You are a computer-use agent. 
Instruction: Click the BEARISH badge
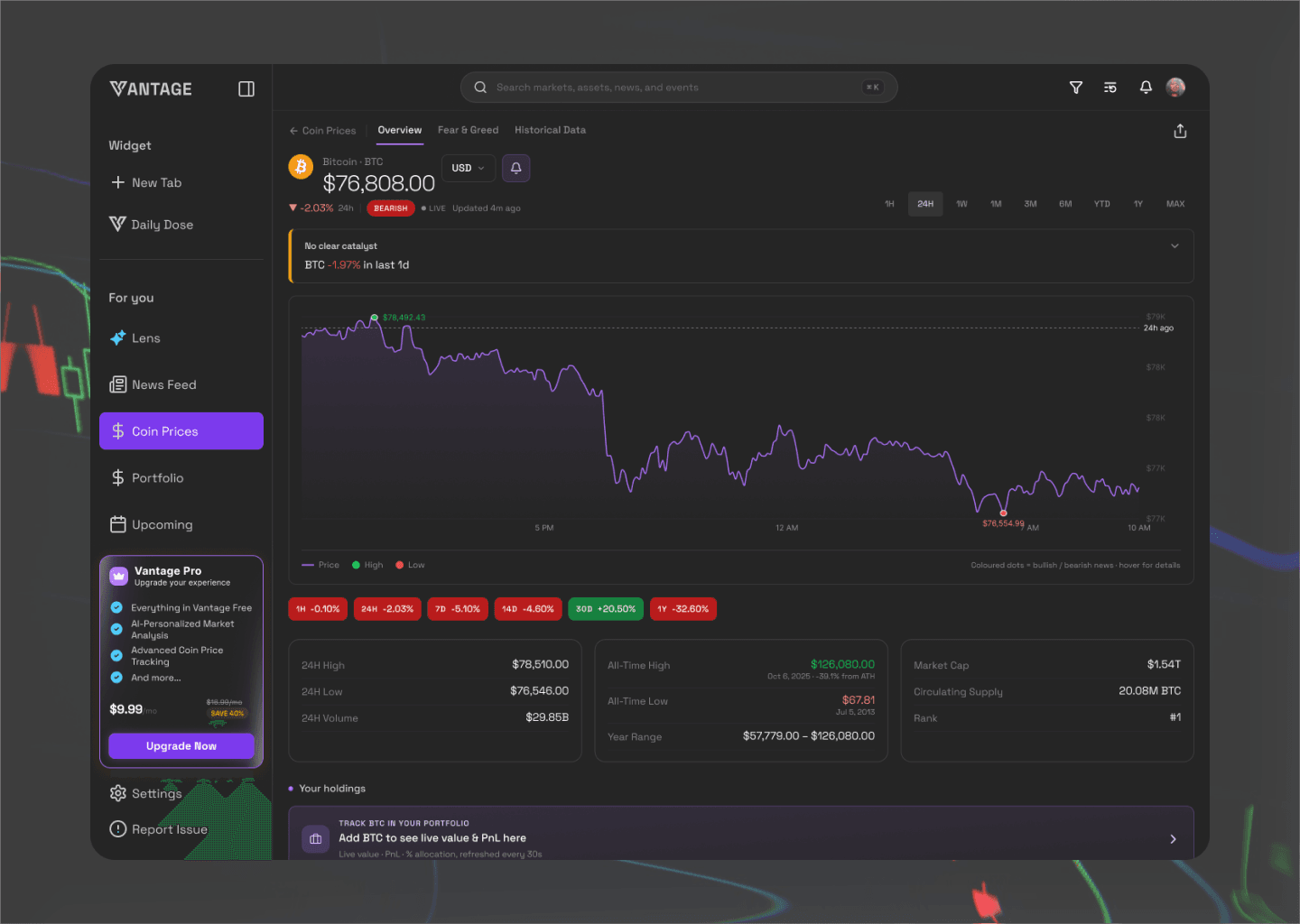pyautogui.click(x=391, y=208)
